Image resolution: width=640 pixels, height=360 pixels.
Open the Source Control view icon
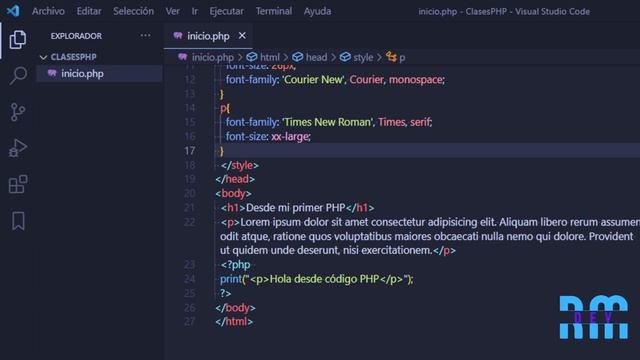coord(18,112)
